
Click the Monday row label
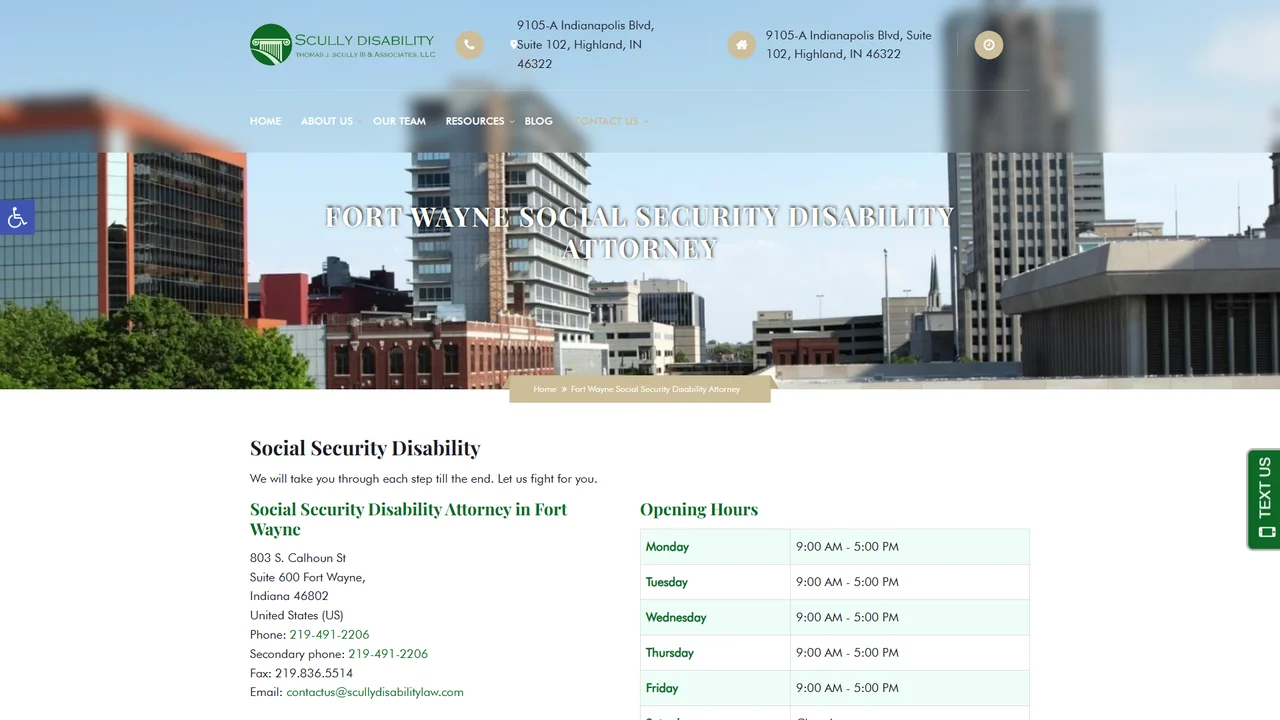coord(667,547)
